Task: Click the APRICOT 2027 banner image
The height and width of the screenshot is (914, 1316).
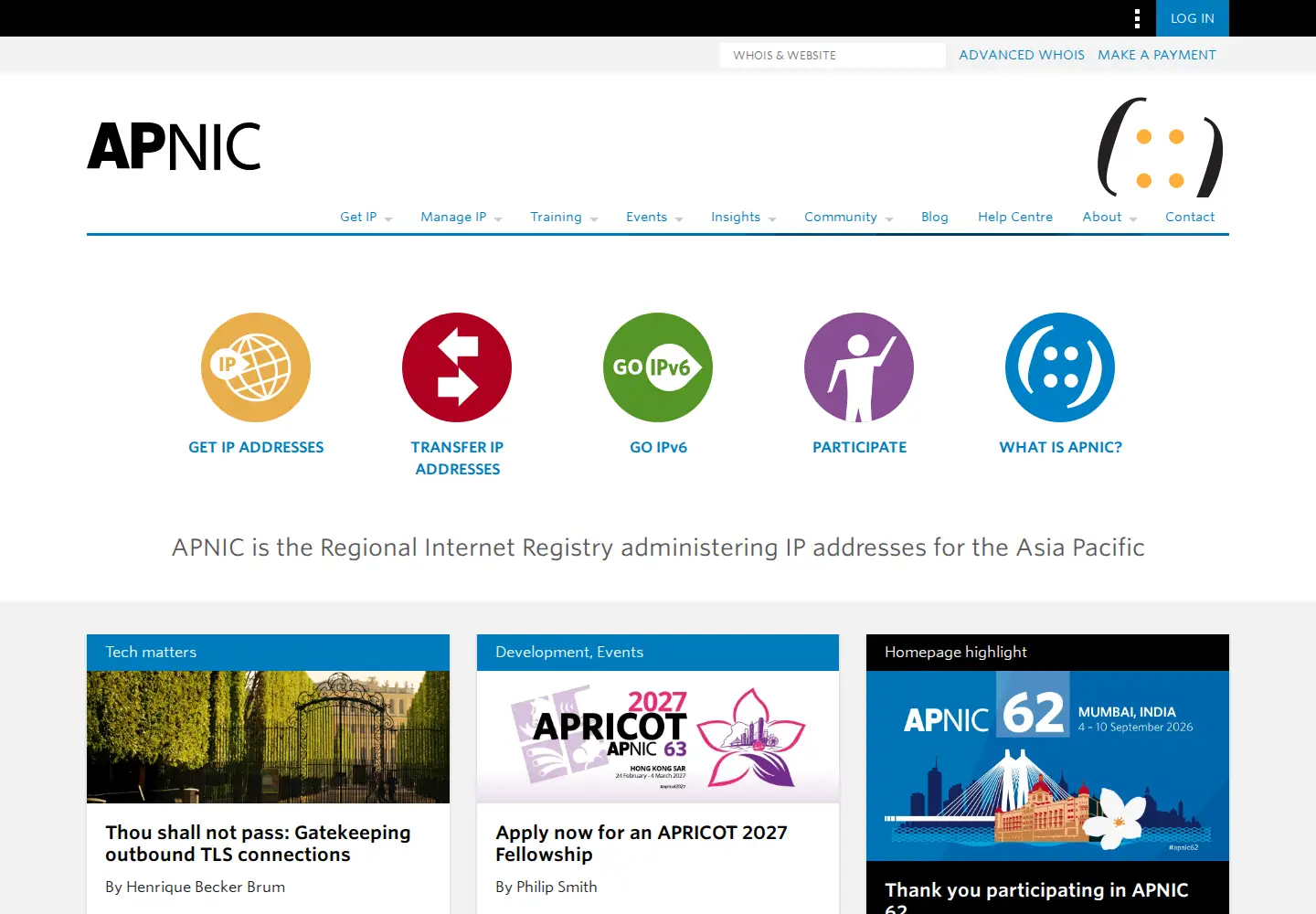Action: click(658, 737)
